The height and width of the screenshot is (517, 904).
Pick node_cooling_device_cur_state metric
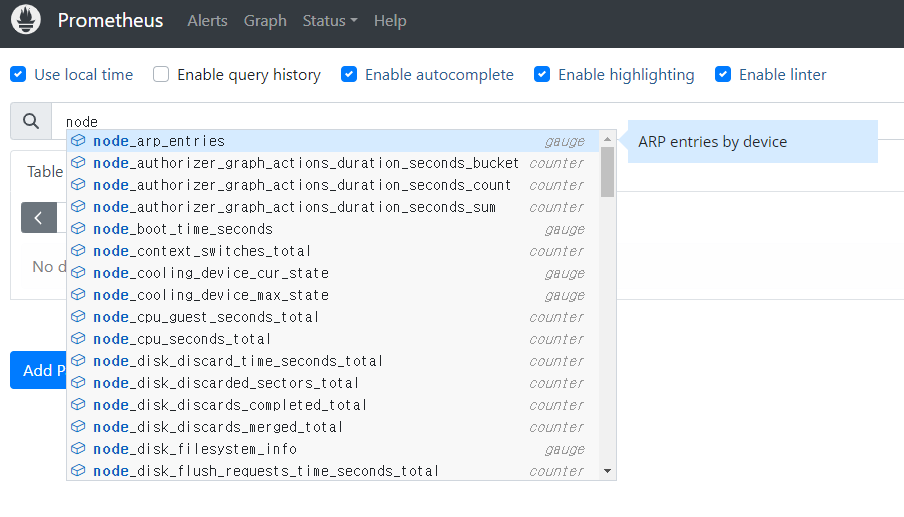pos(333,273)
